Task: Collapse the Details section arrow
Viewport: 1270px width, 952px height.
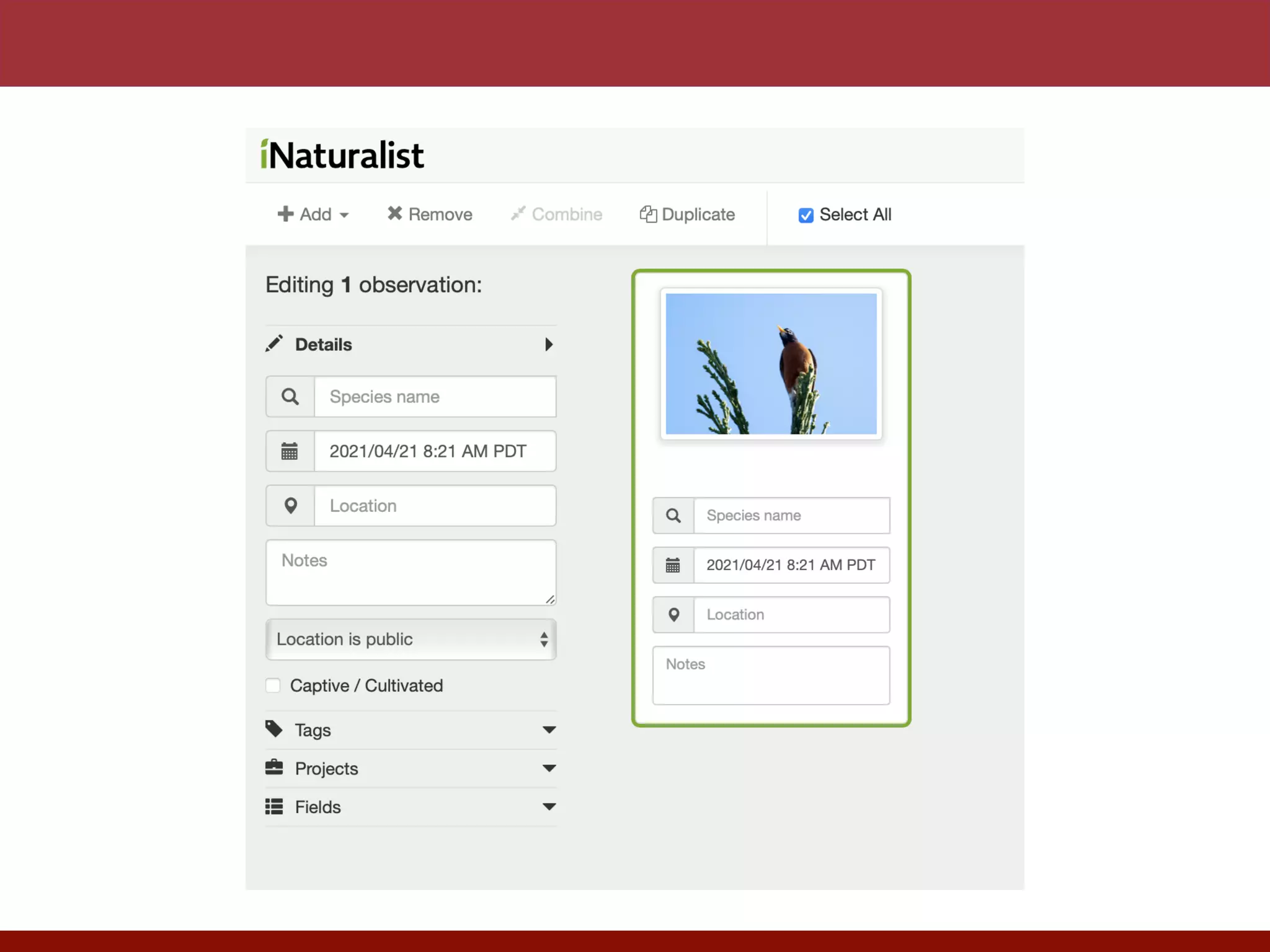Action: (x=548, y=345)
